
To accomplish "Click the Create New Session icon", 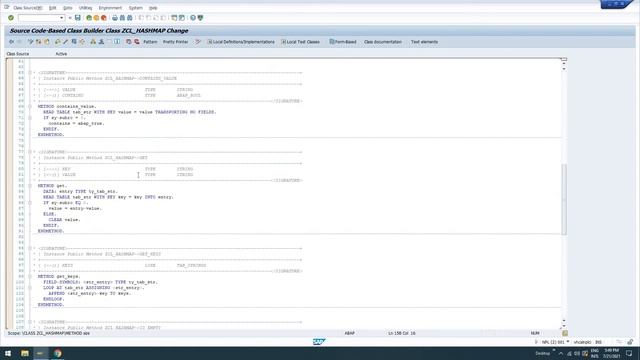I will [x=174, y=18].
